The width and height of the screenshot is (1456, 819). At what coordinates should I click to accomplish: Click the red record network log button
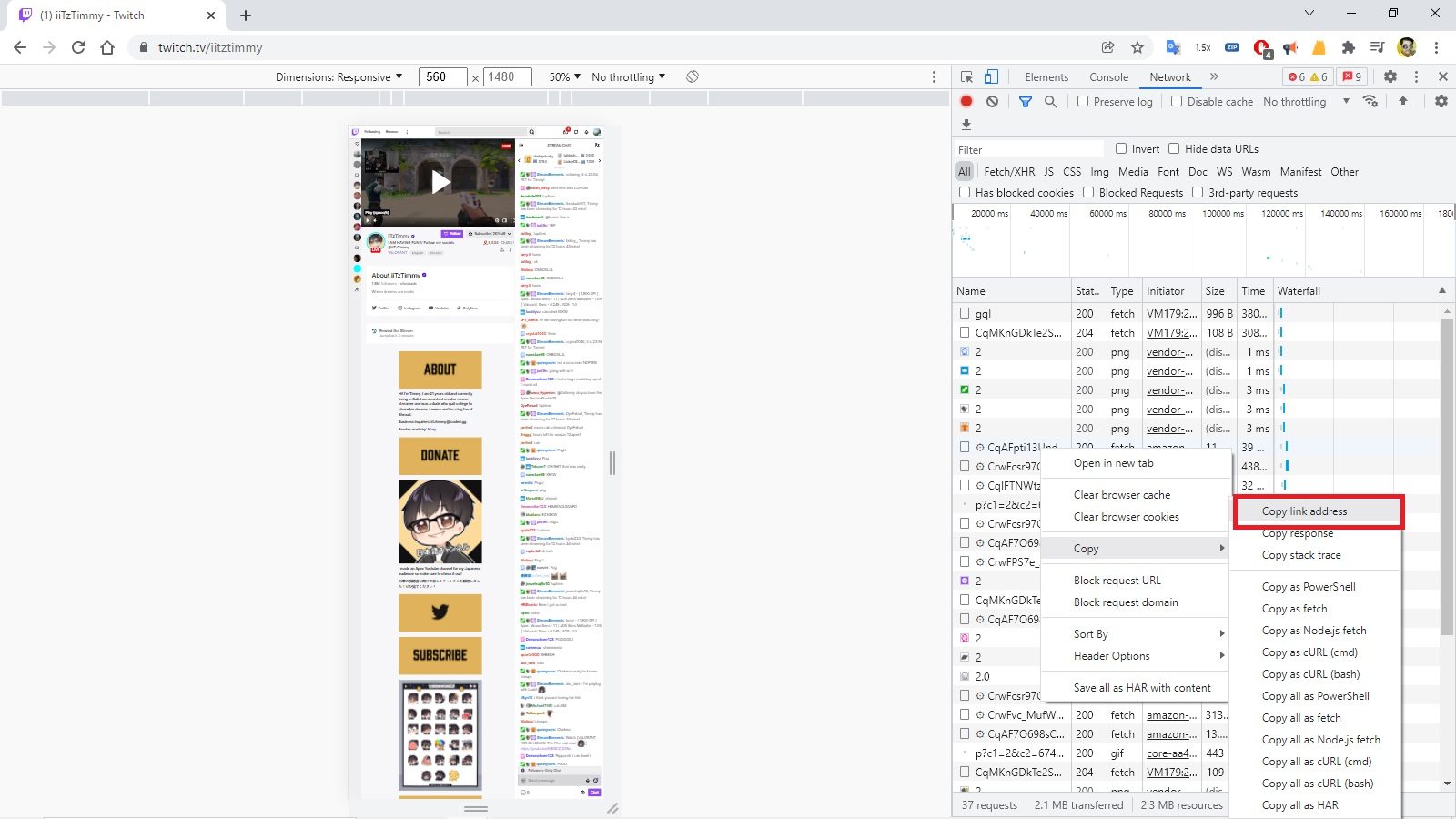coord(966,101)
